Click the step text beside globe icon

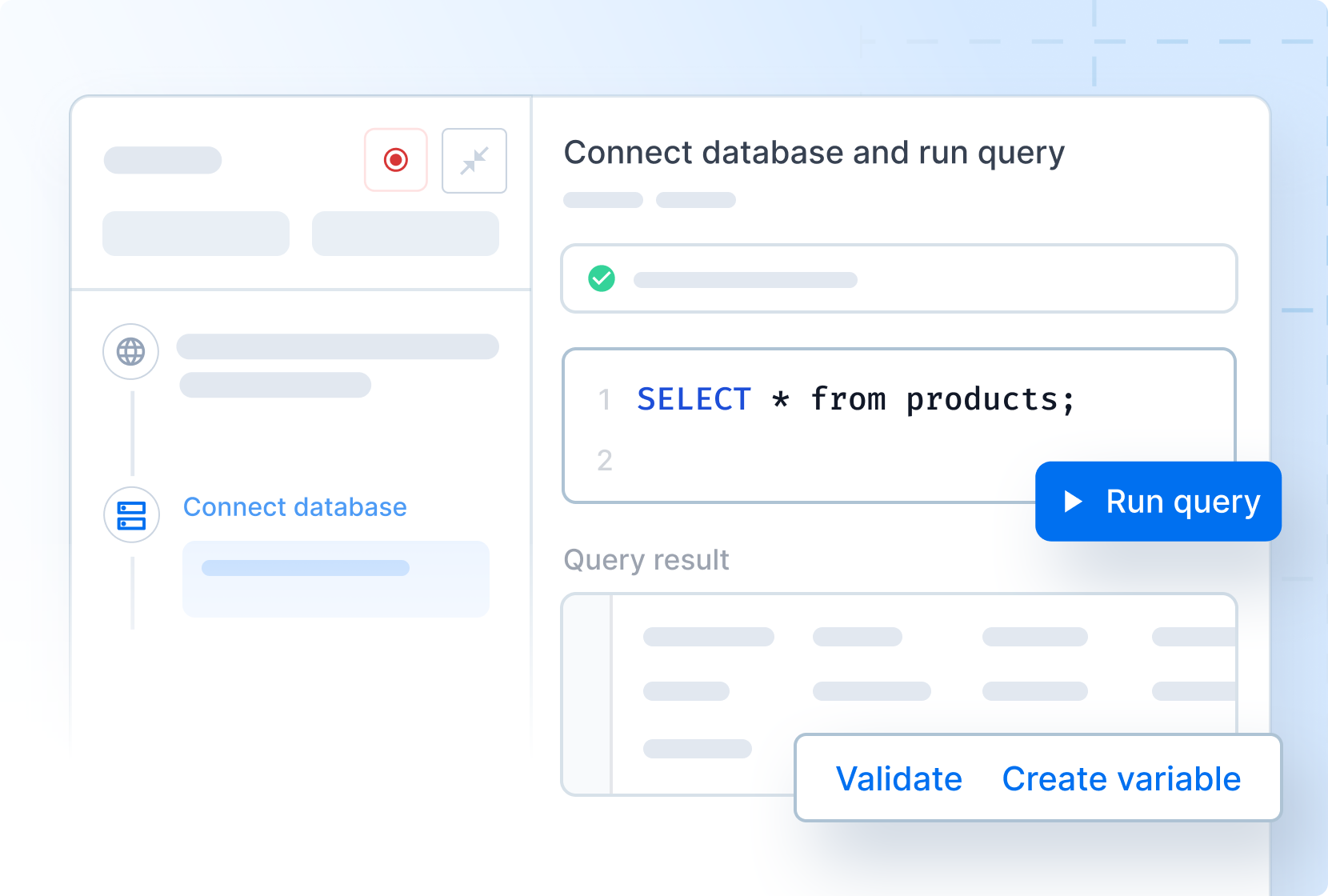(337, 347)
